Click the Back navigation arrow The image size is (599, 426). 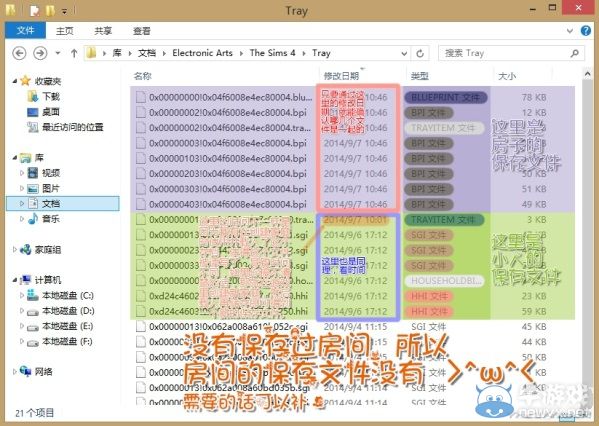(x=19, y=53)
